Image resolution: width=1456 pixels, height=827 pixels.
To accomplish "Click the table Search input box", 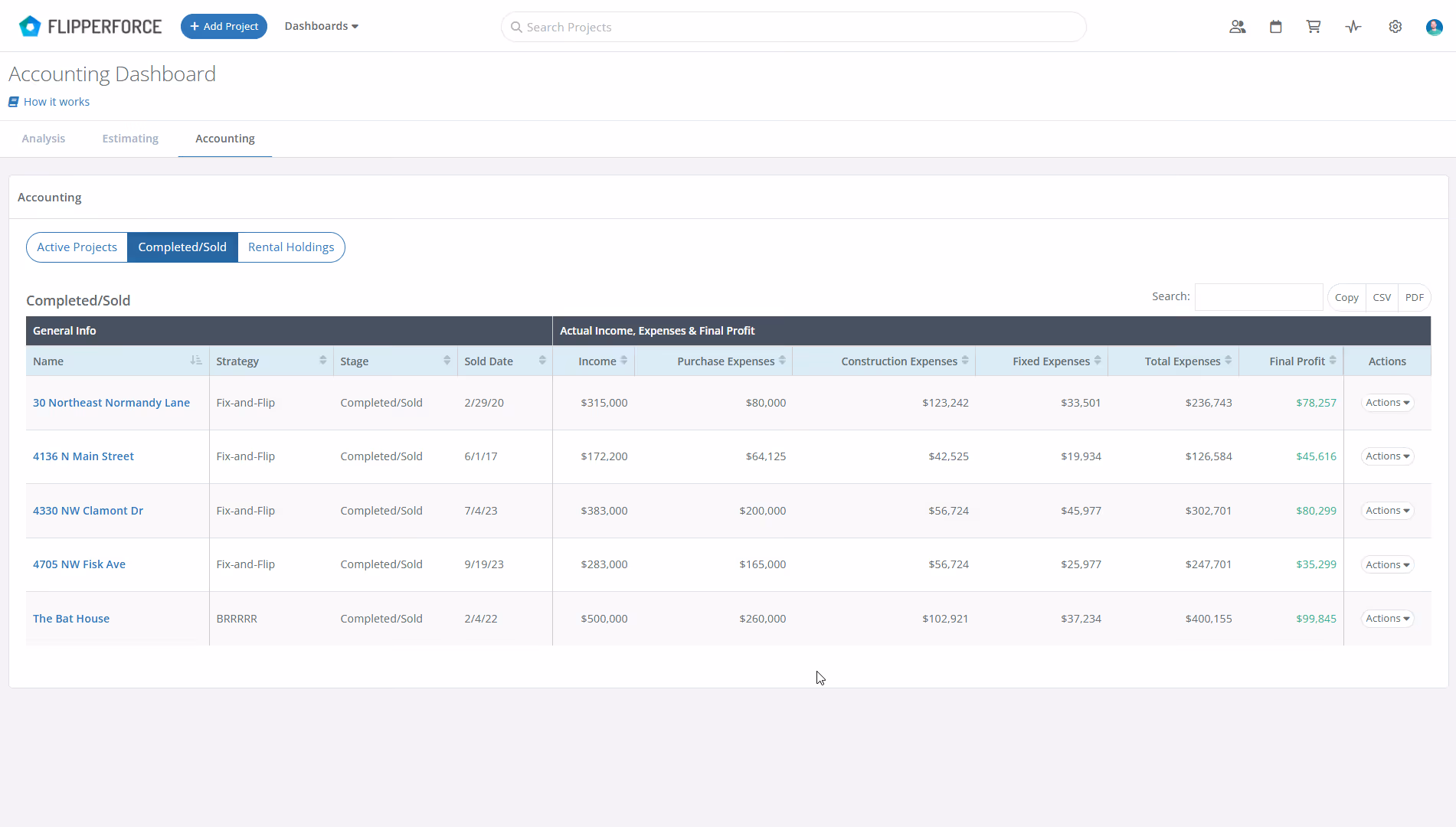I will pyautogui.click(x=1258, y=297).
